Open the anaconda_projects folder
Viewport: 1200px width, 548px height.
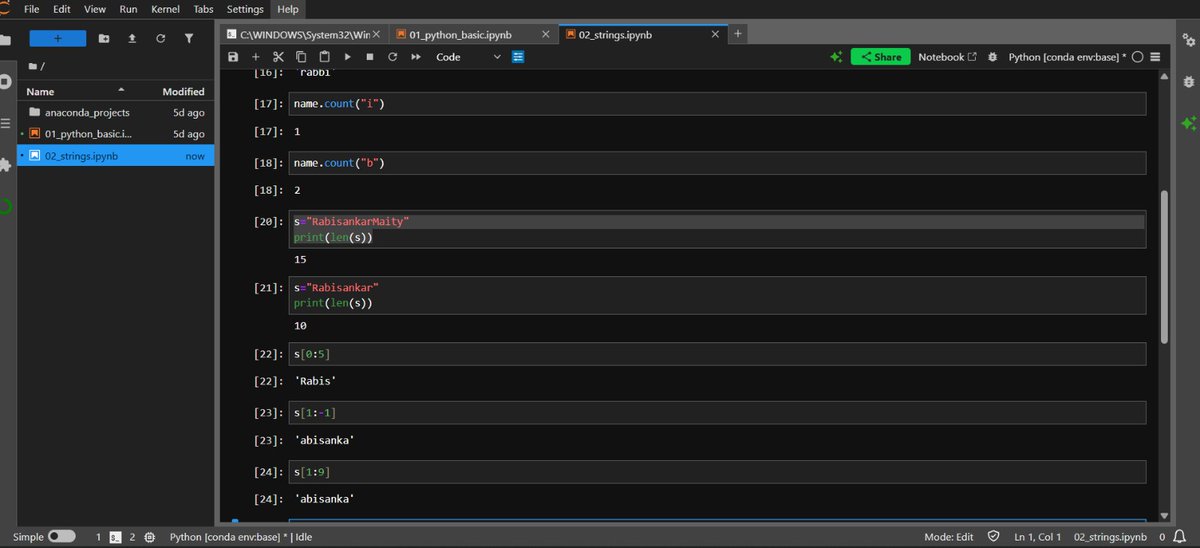(x=116, y=113)
